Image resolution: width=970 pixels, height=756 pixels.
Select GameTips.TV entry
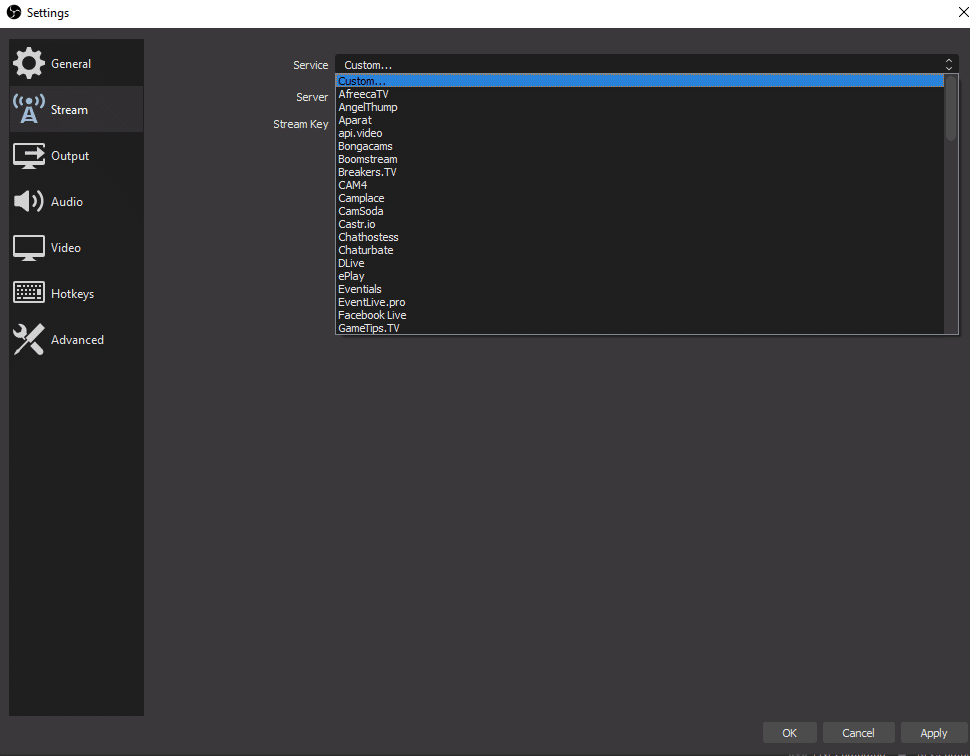(640, 328)
